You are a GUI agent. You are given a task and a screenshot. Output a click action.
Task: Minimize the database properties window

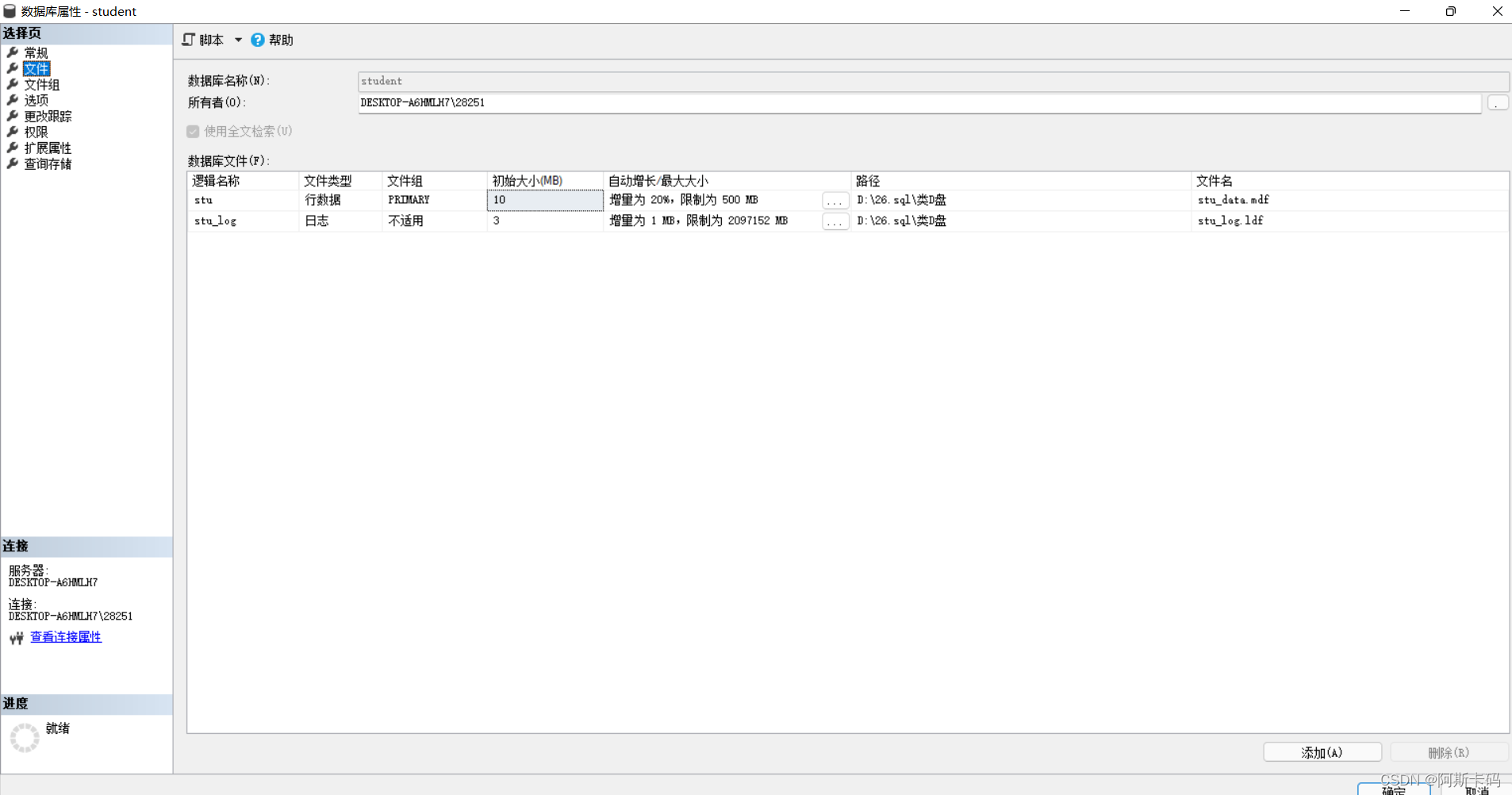(x=1405, y=11)
